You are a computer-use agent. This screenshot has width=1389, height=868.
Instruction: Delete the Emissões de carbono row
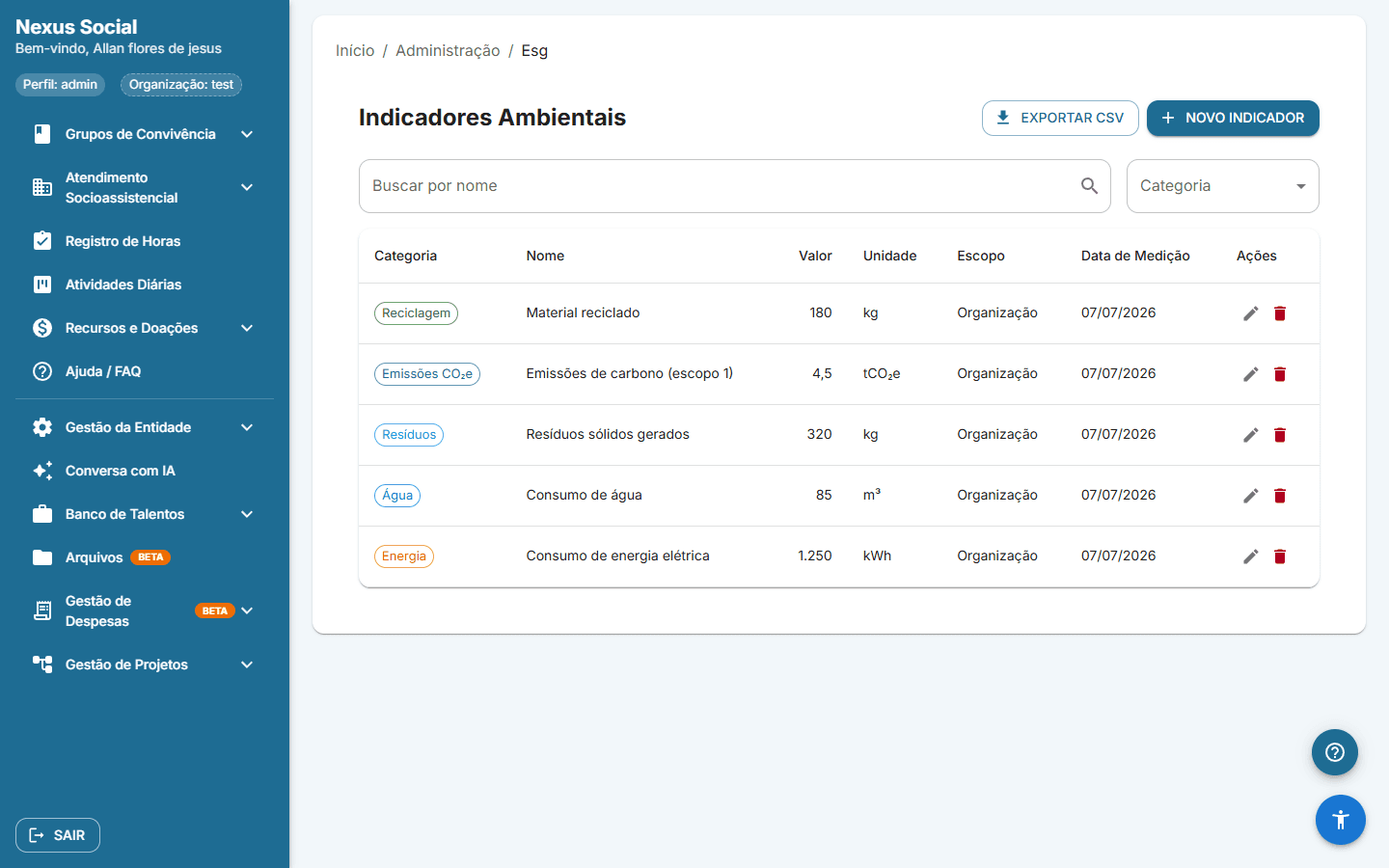click(1280, 374)
